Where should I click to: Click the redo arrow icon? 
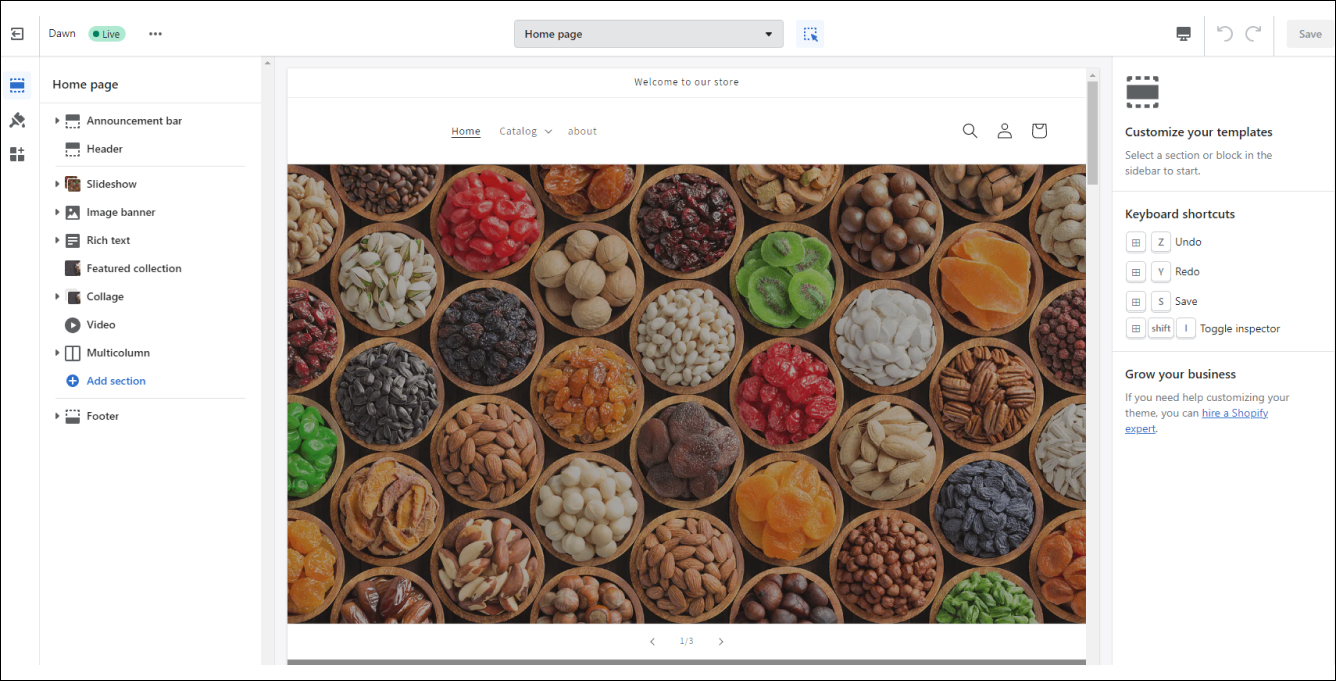pyautogui.click(x=1253, y=33)
